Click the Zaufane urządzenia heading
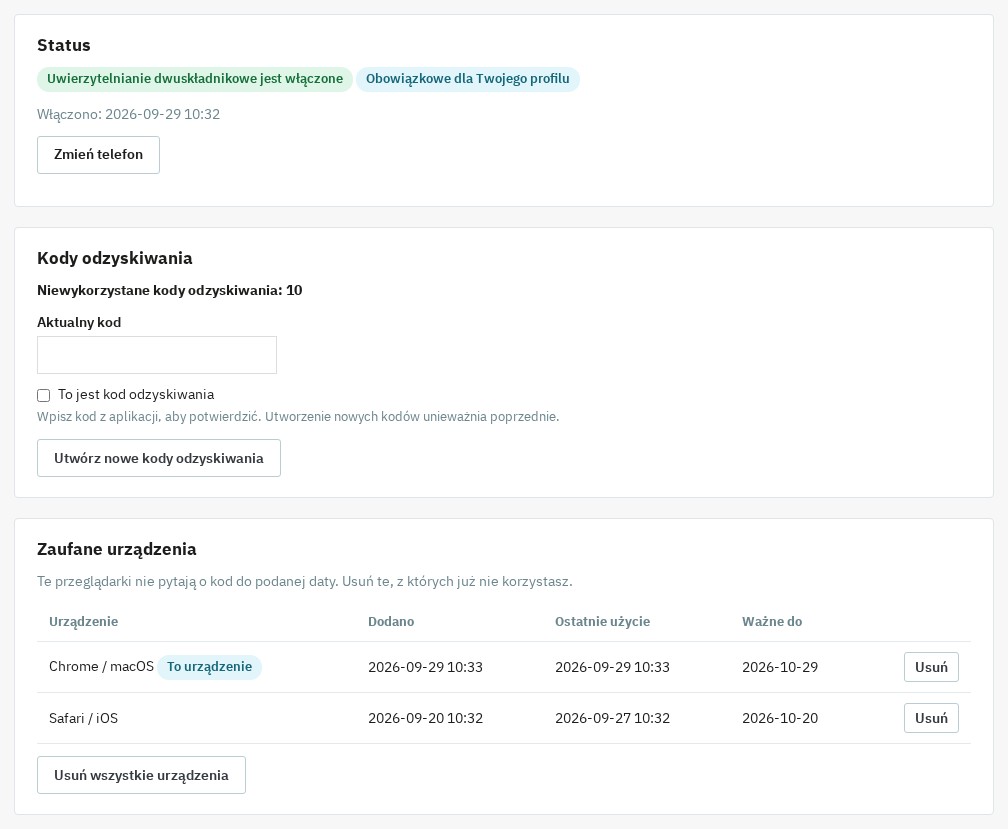The width and height of the screenshot is (1008, 829). 116,549
